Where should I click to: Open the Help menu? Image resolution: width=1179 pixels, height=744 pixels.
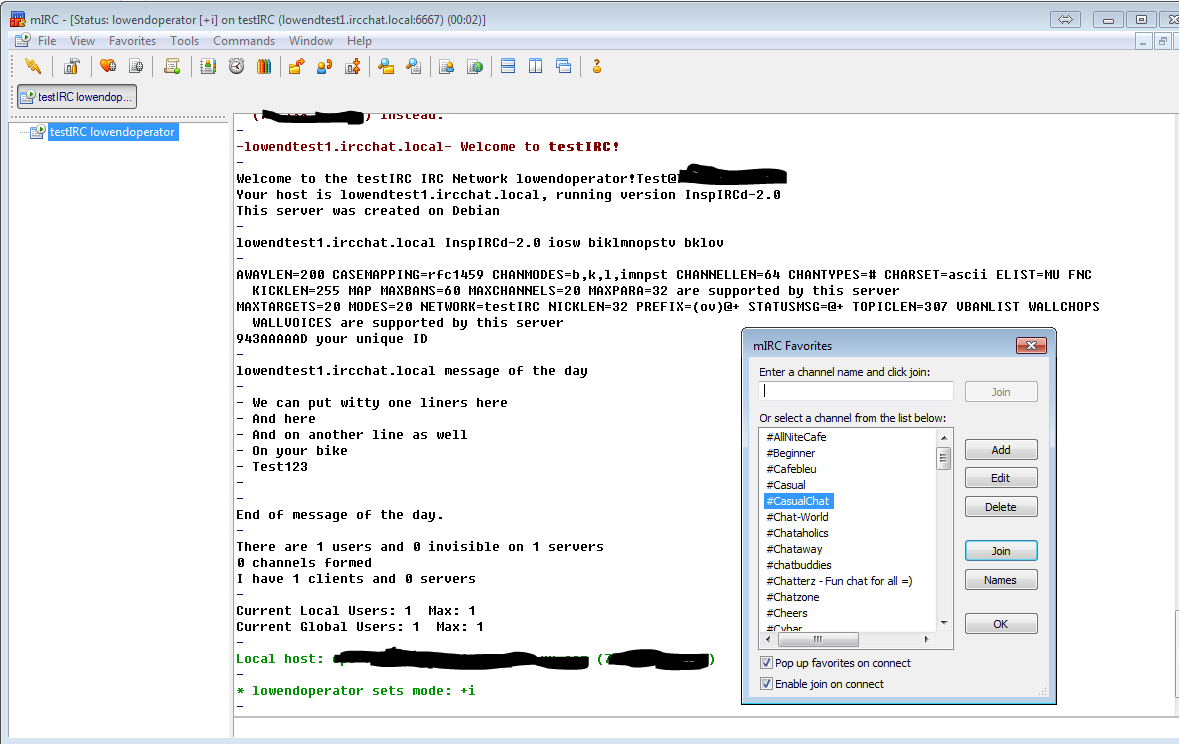pyautogui.click(x=359, y=41)
